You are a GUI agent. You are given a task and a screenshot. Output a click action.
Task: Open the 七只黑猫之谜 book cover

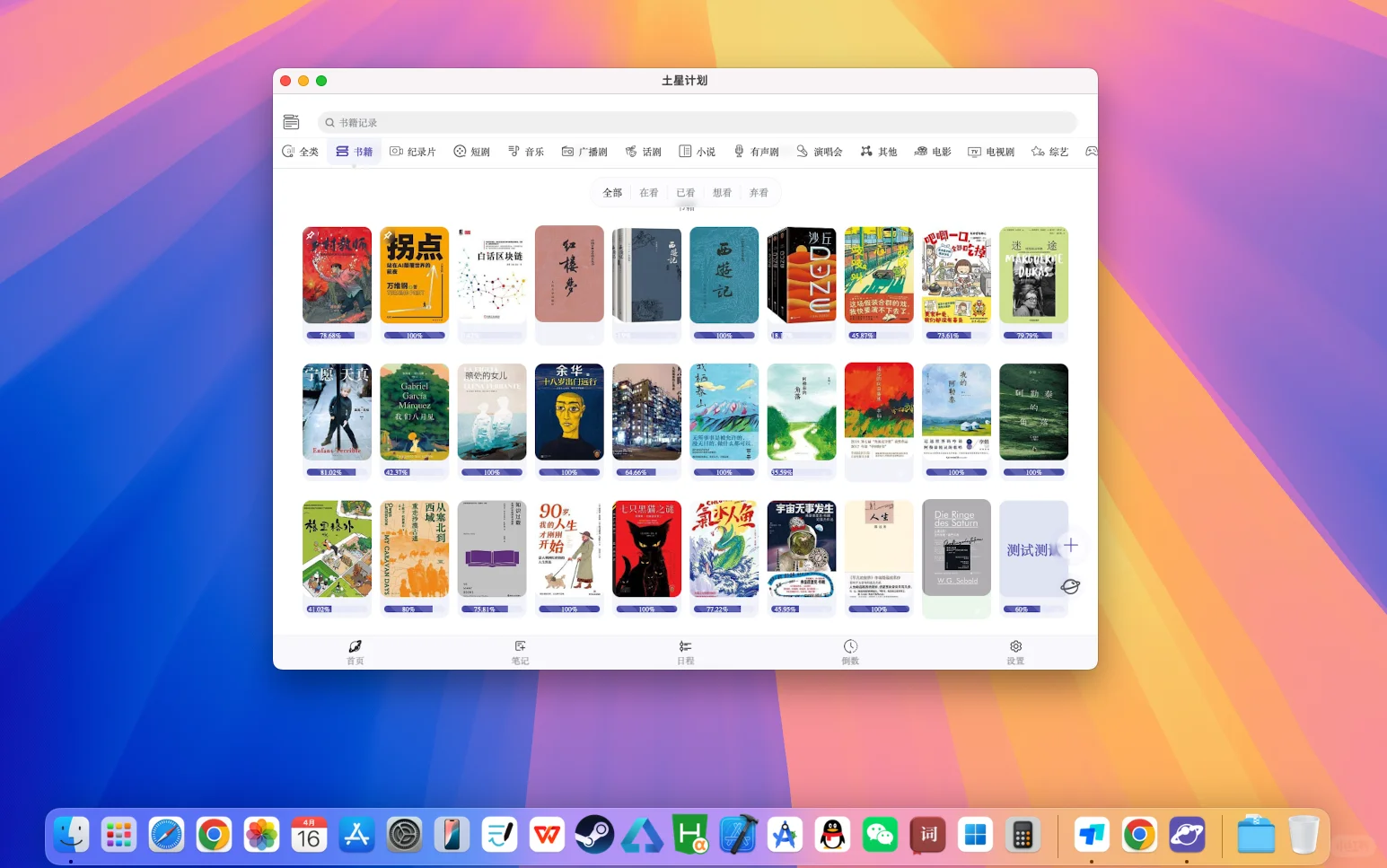646,548
